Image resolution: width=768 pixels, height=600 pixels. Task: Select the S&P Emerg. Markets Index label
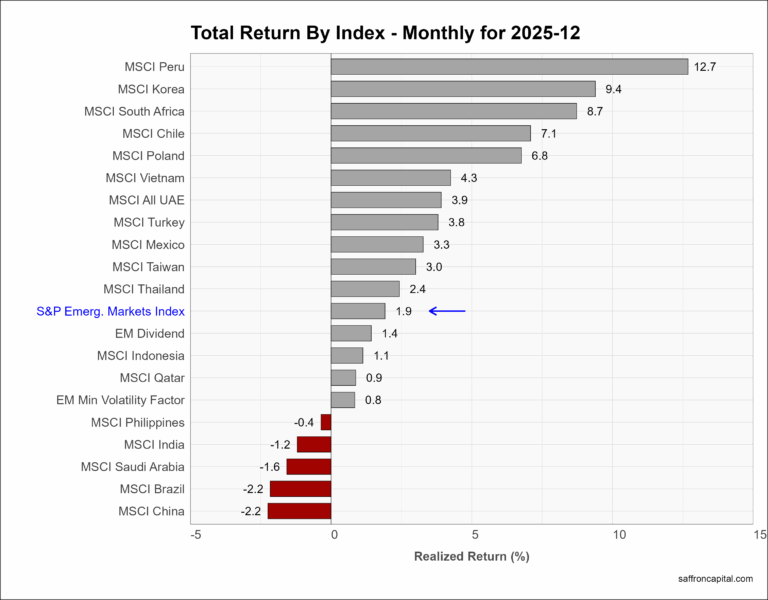(x=110, y=311)
